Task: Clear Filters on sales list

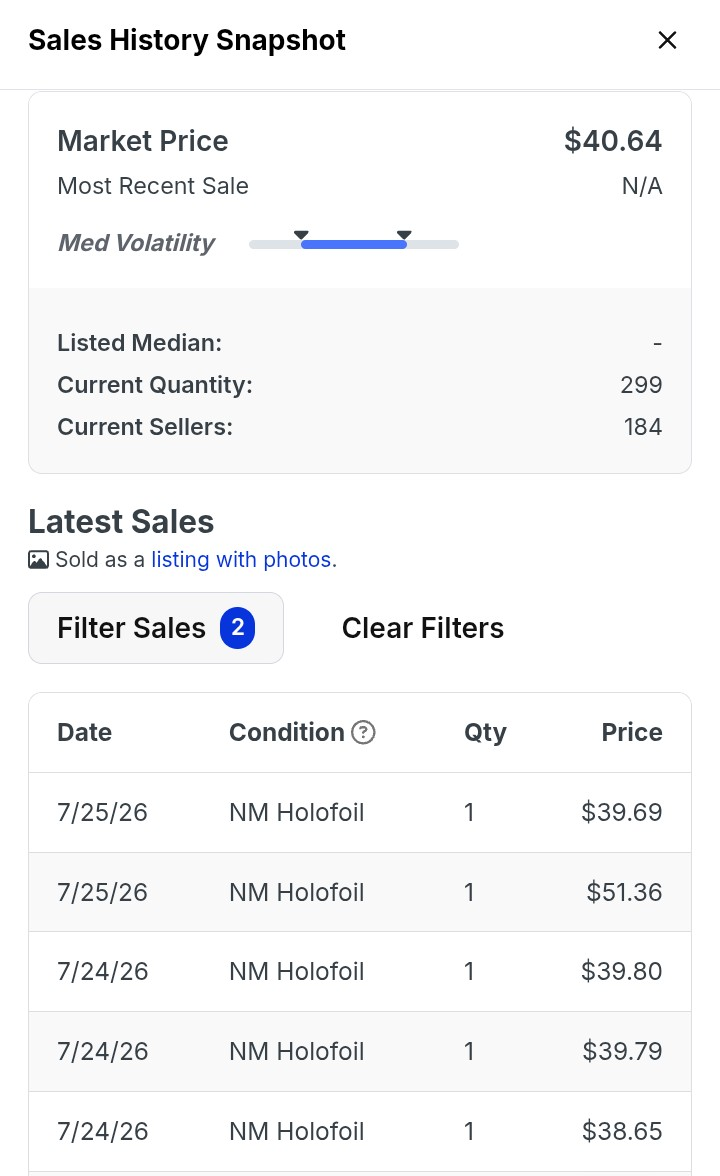Action: pos(423,628)
